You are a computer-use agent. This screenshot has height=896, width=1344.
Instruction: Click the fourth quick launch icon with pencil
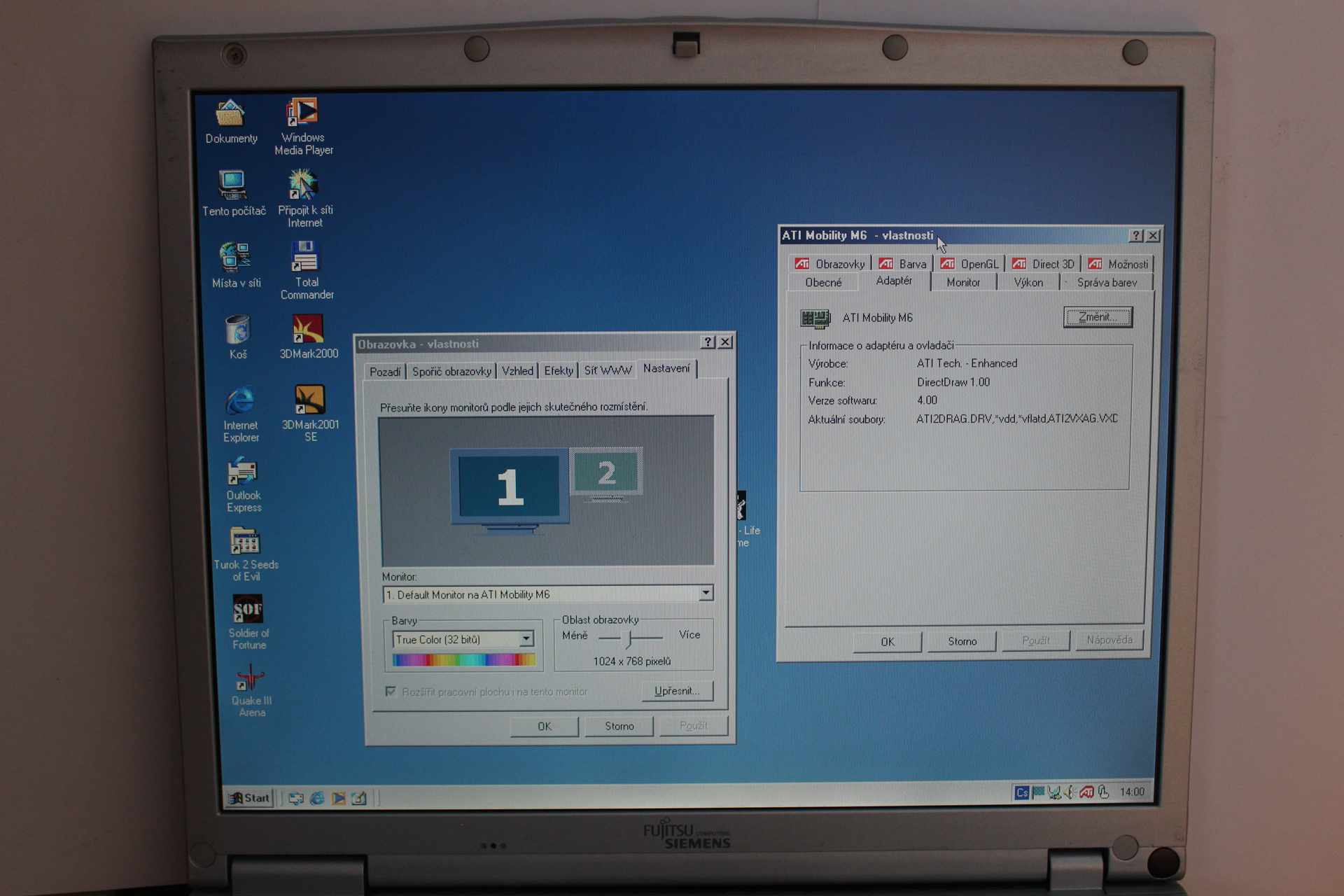pos(359,798)
